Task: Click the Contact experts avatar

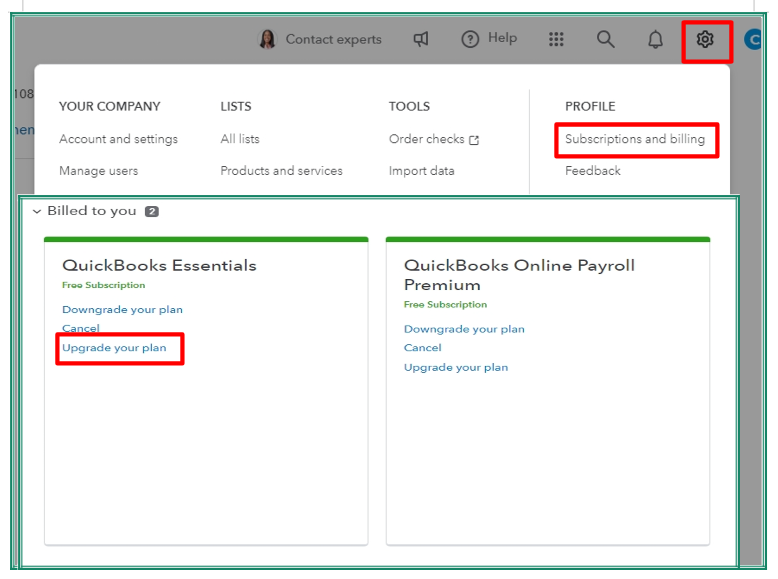Action: coord(267,39)
